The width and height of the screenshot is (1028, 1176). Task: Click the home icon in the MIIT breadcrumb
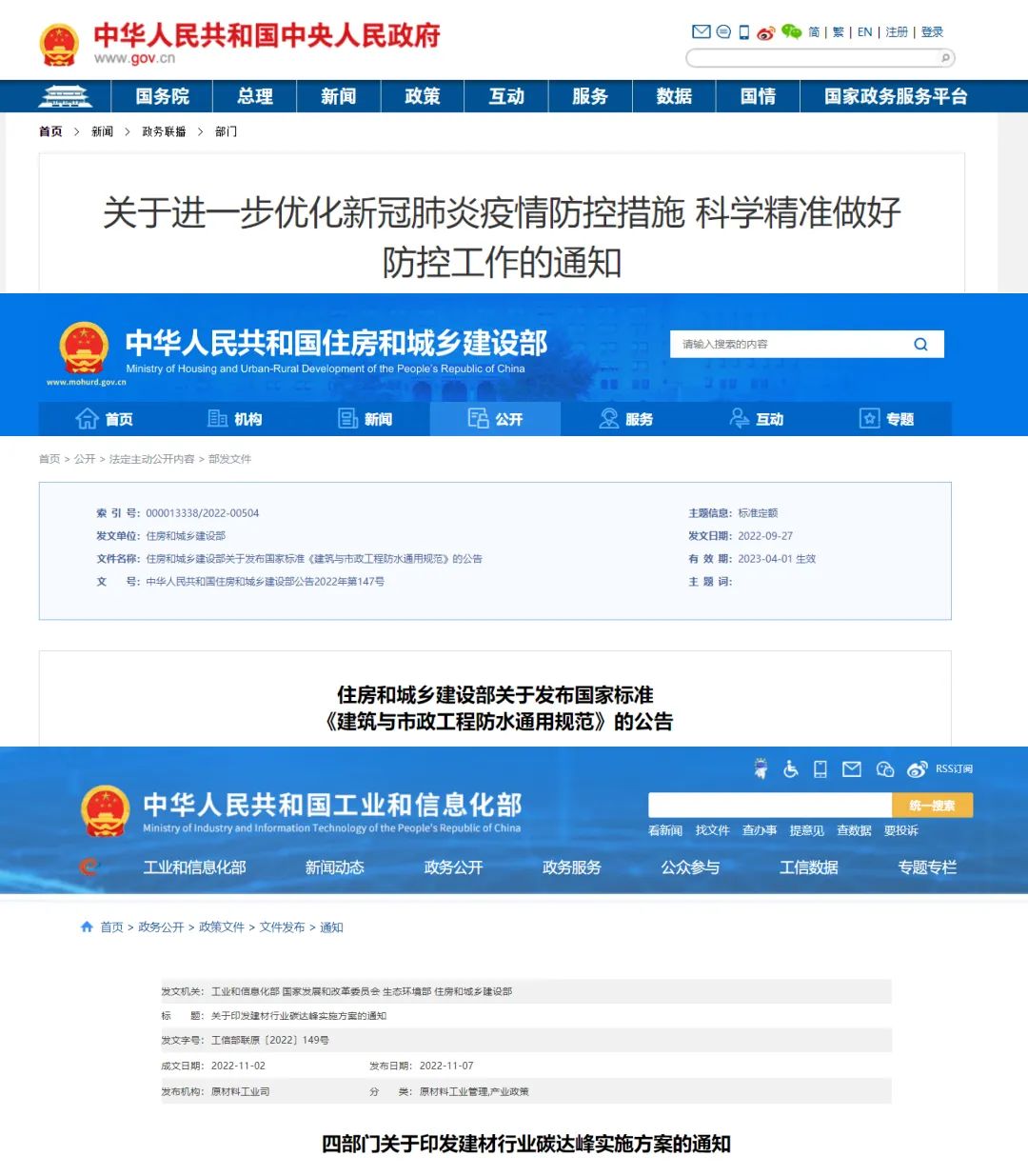pos(88,927)
